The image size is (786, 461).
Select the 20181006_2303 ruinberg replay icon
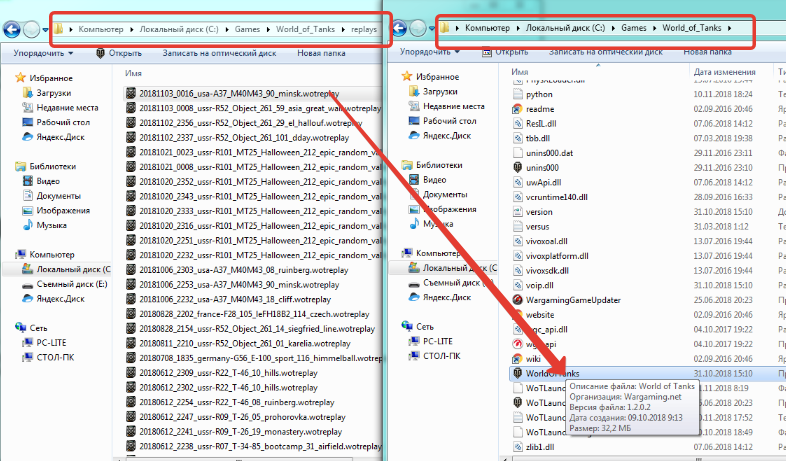point(131,270)
